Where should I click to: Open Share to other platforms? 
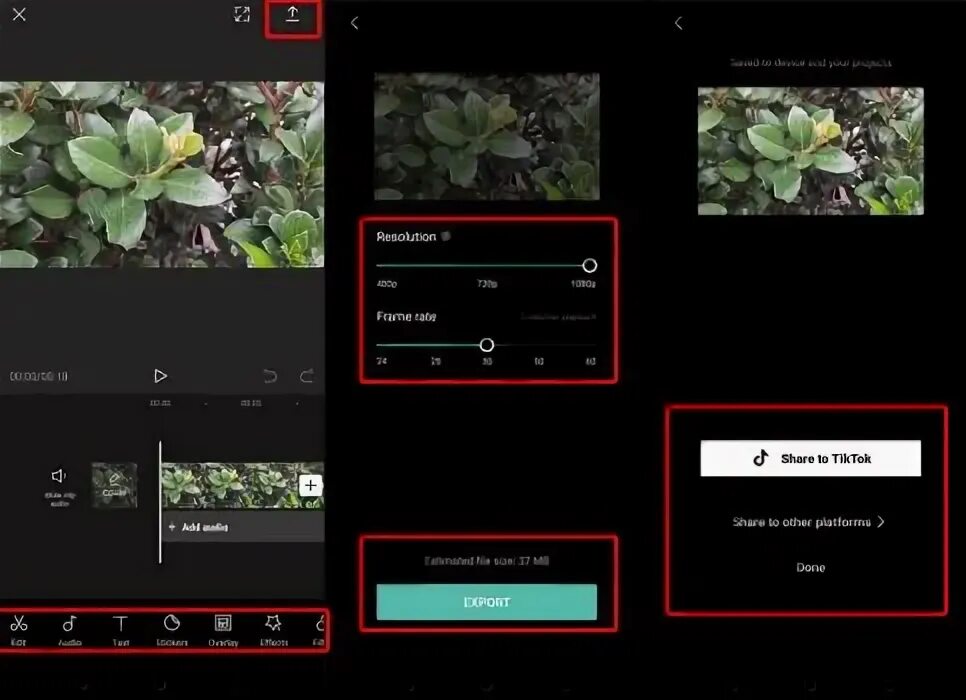[809, 522]
